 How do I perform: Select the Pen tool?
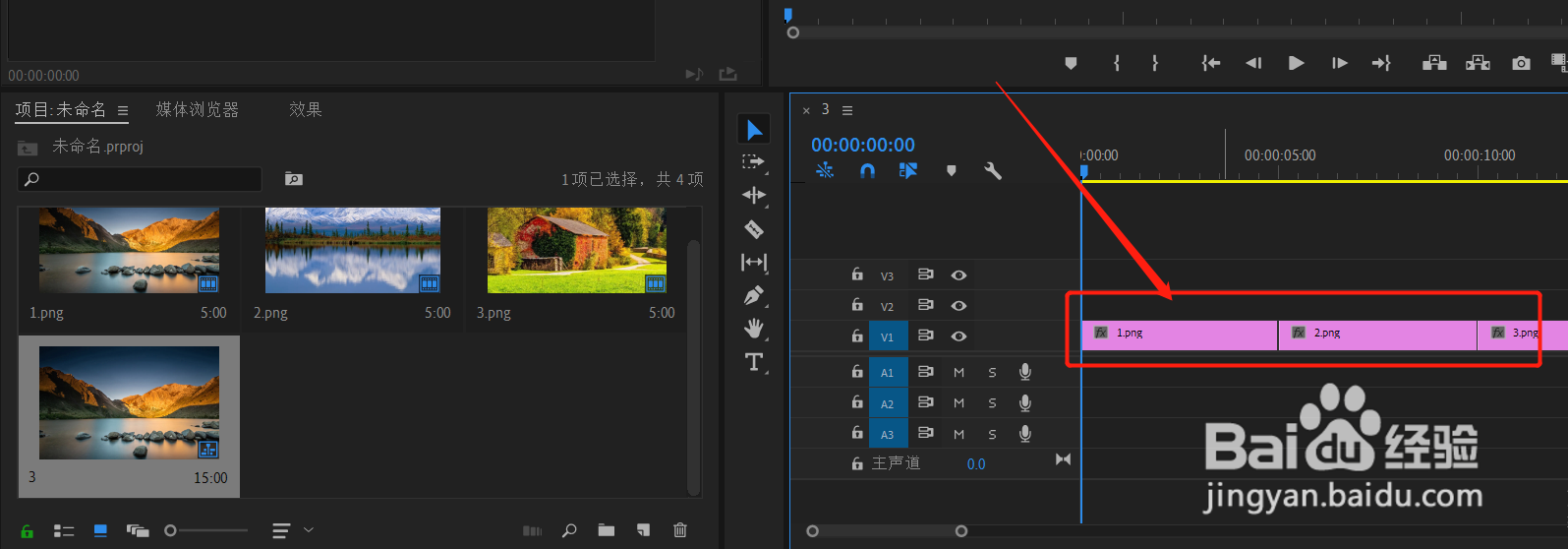point(754,295)
